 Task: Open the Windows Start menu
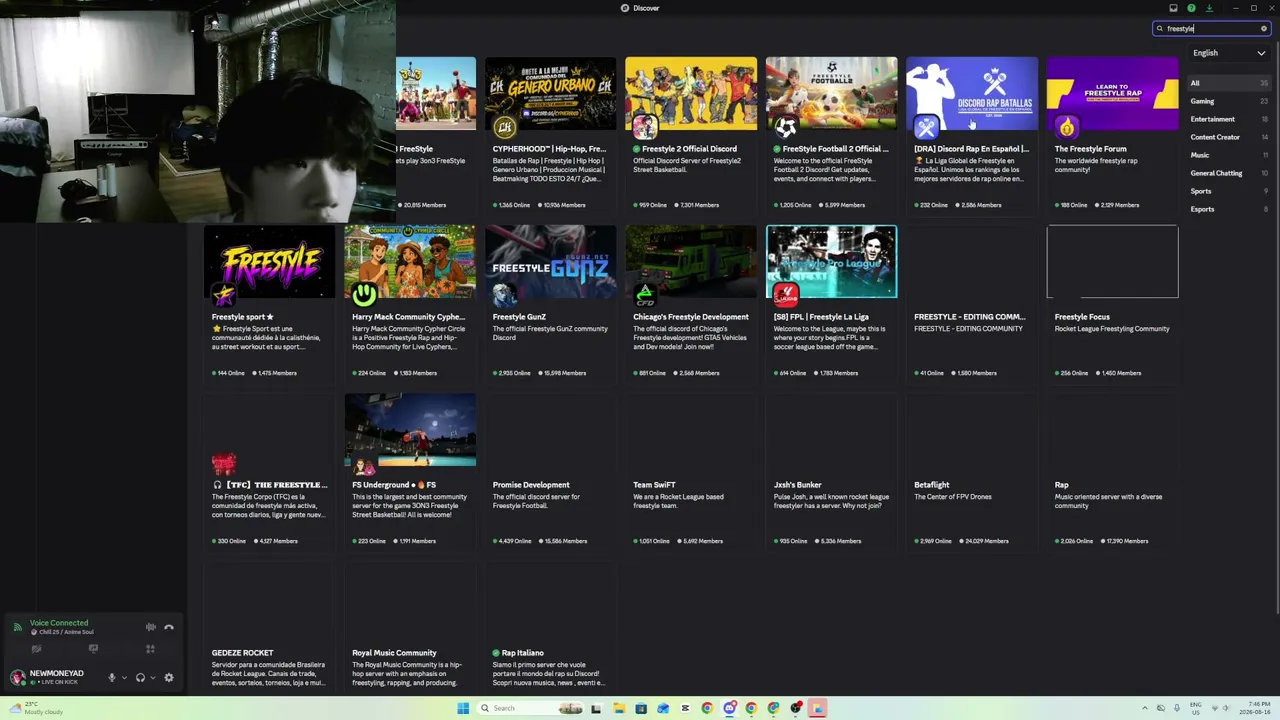463,709
